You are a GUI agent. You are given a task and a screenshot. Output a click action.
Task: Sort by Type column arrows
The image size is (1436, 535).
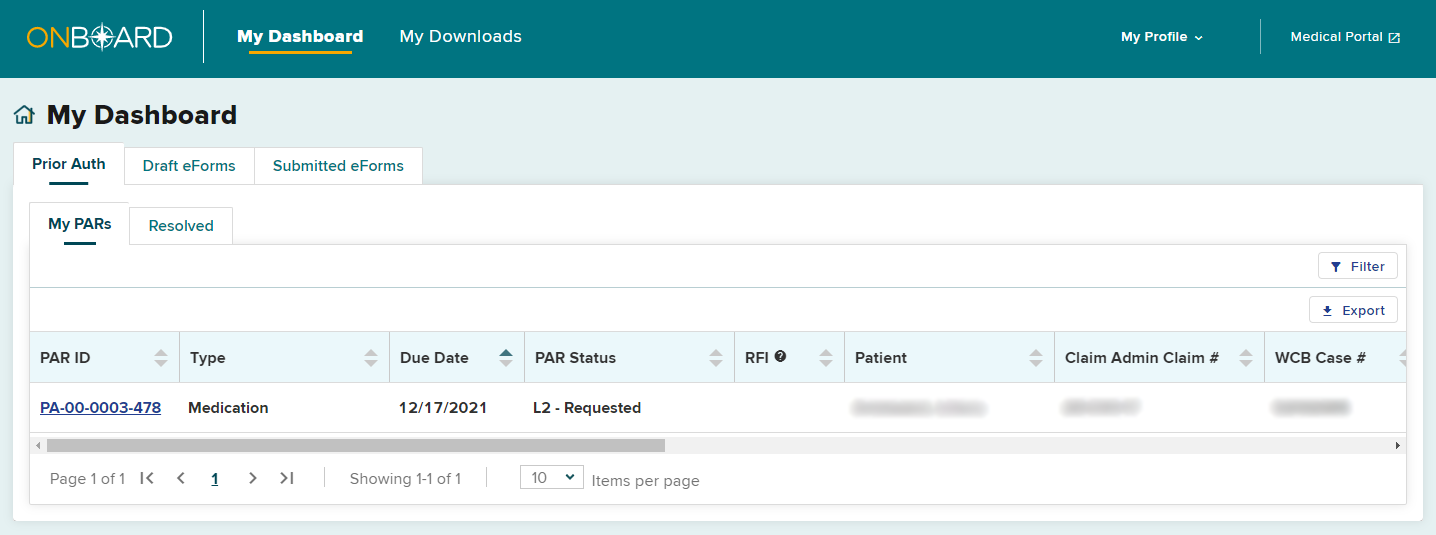pyautogui.click(x=371, y=358)
